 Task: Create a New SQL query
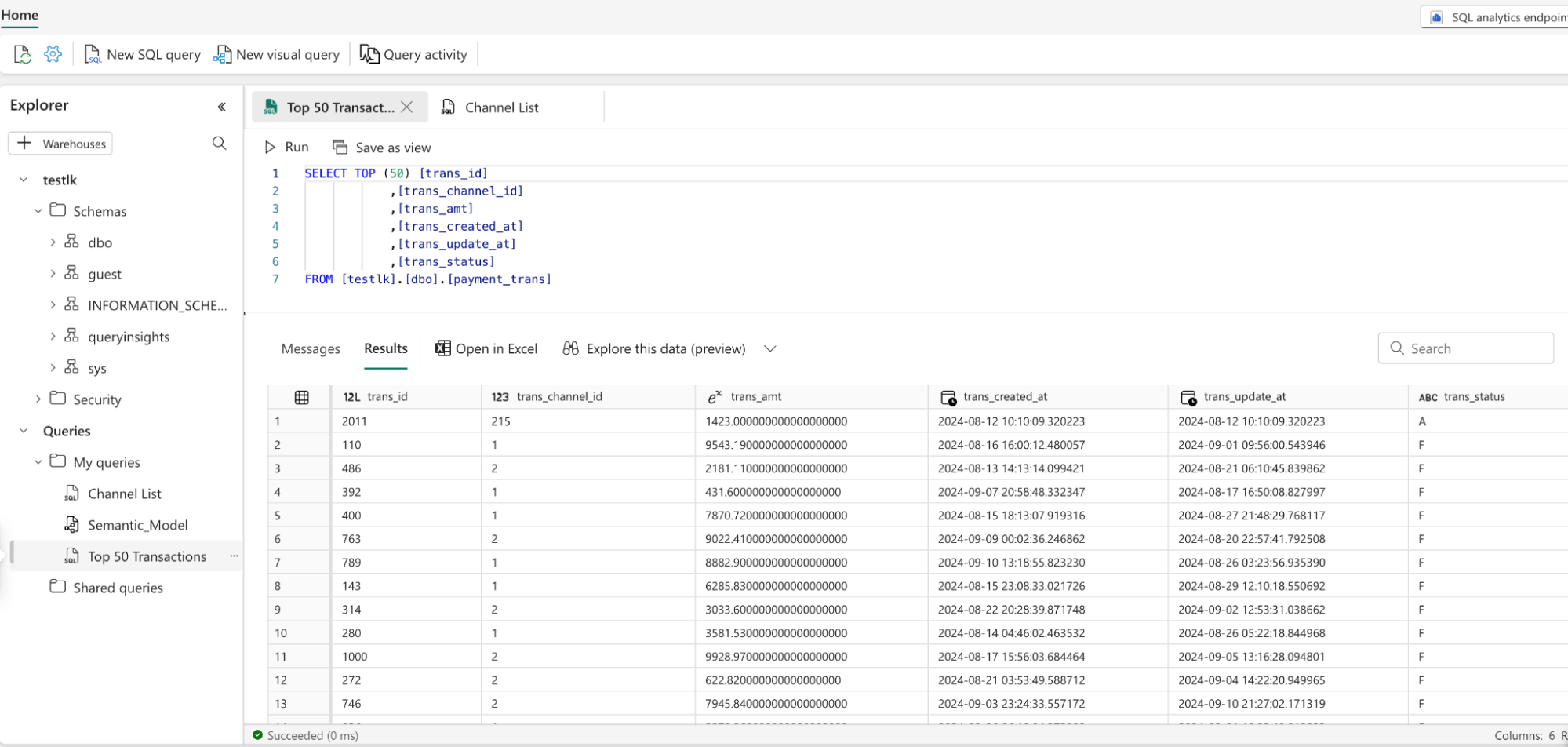coord(142,54)
